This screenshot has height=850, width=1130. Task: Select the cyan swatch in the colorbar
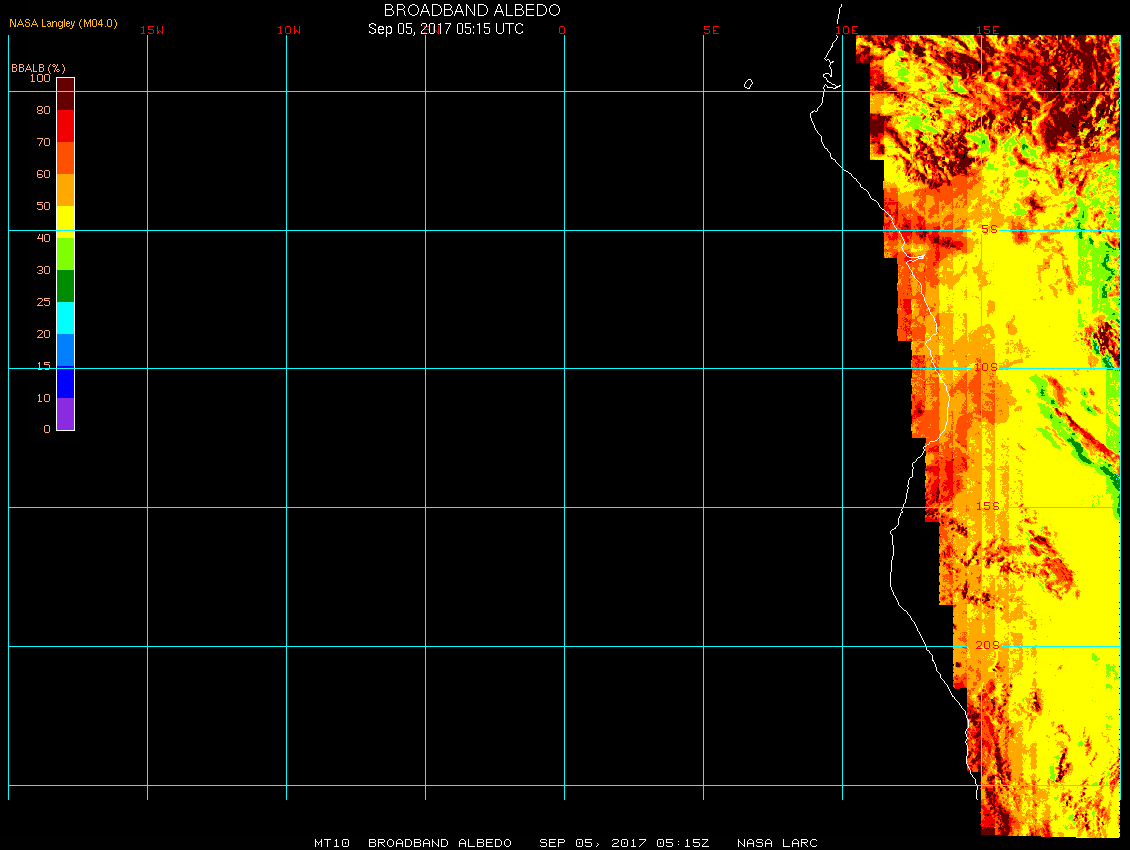[x=65, y=318]
